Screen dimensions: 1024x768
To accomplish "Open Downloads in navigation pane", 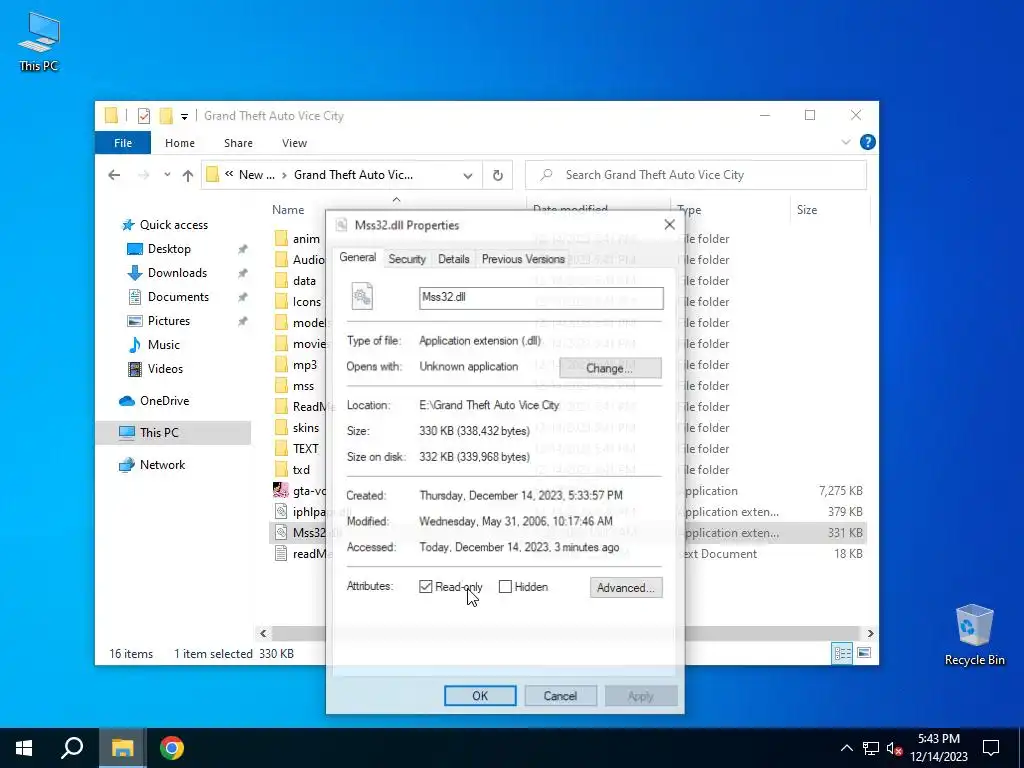I will [x=177, y=273].
